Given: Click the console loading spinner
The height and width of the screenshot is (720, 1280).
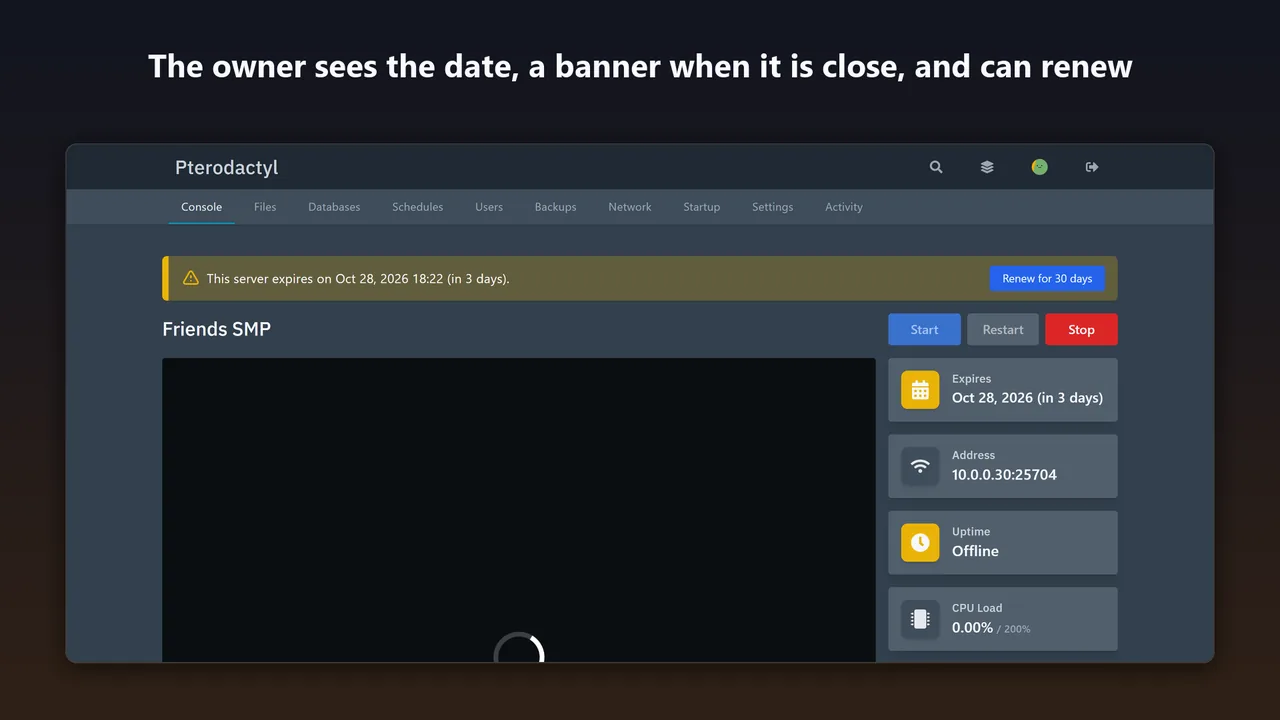Looking at the screenshot, I should 519,647.
